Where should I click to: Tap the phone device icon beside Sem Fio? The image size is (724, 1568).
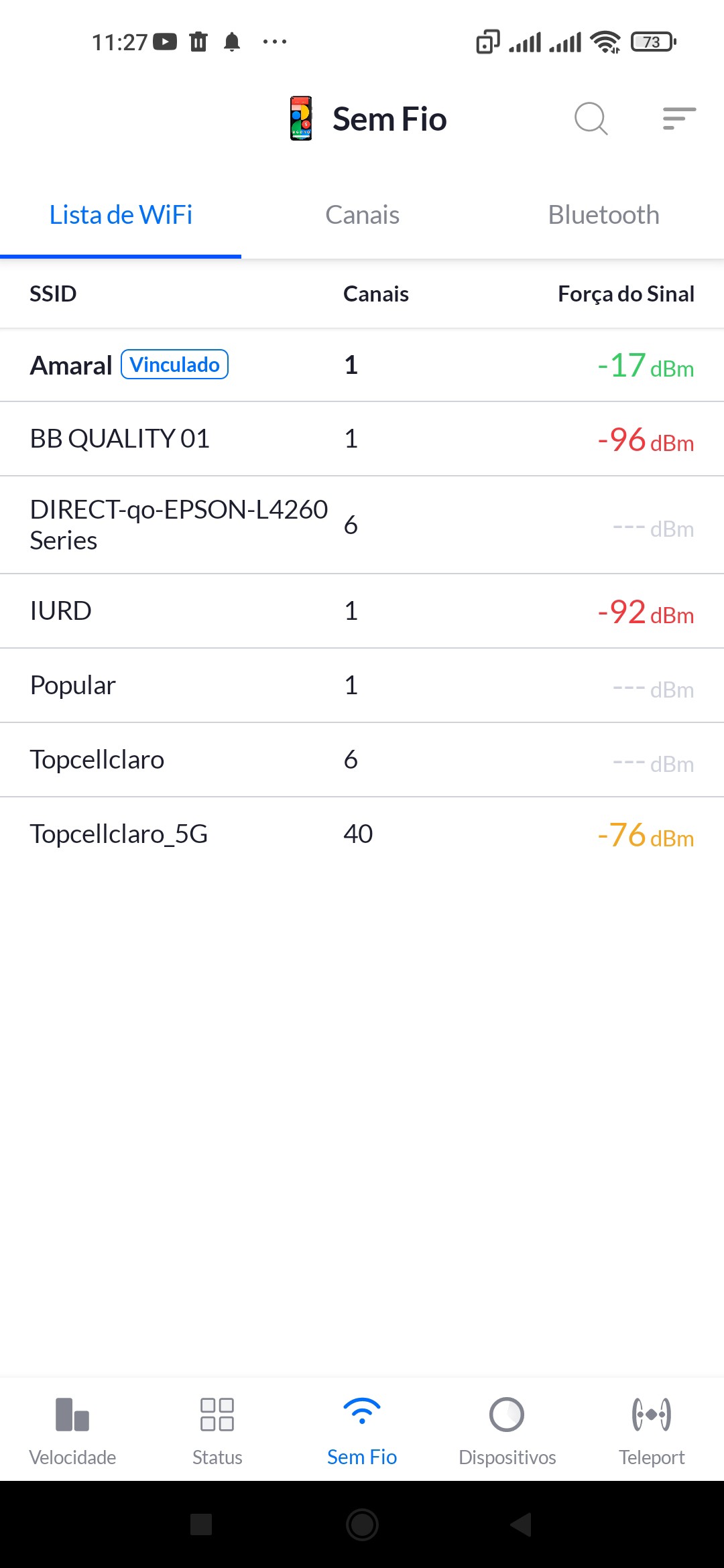(301, 119)
